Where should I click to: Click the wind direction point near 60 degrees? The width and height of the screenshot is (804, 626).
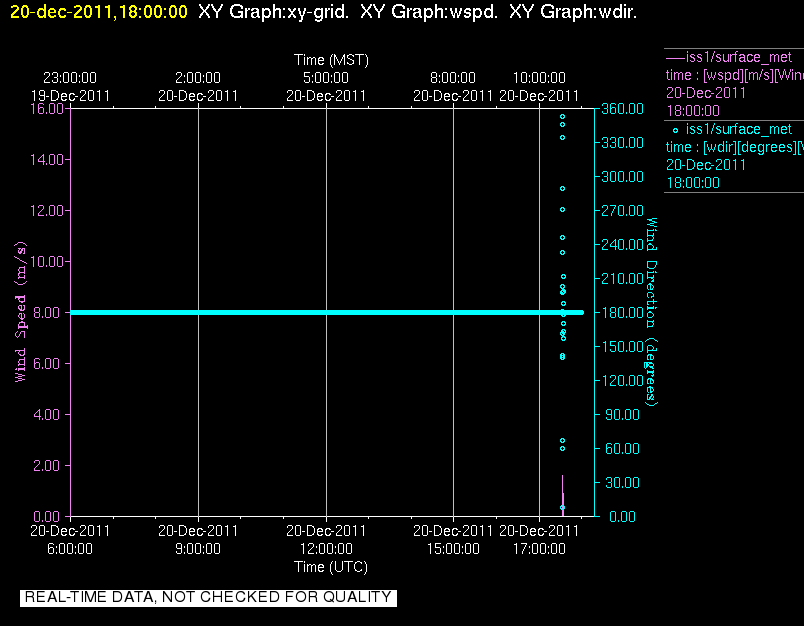pos(562,449)
